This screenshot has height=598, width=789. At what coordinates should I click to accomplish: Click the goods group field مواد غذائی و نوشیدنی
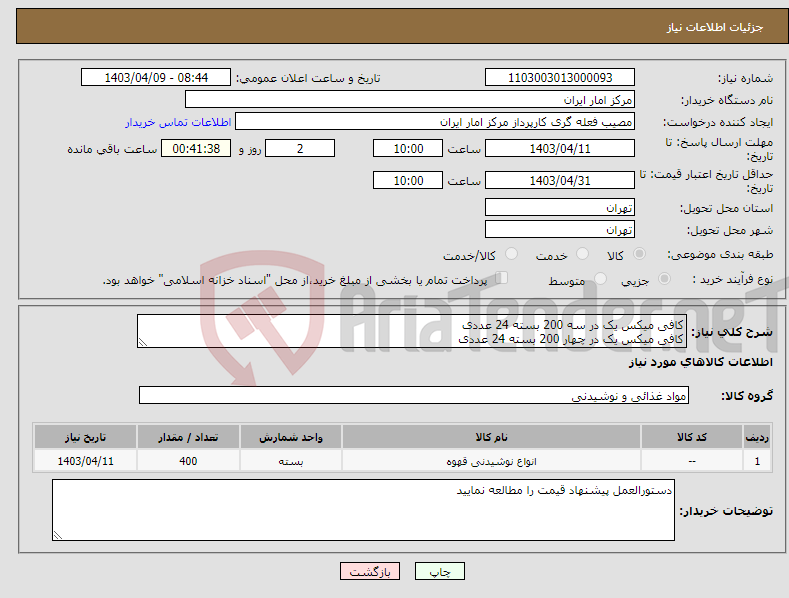click(414, 396)
